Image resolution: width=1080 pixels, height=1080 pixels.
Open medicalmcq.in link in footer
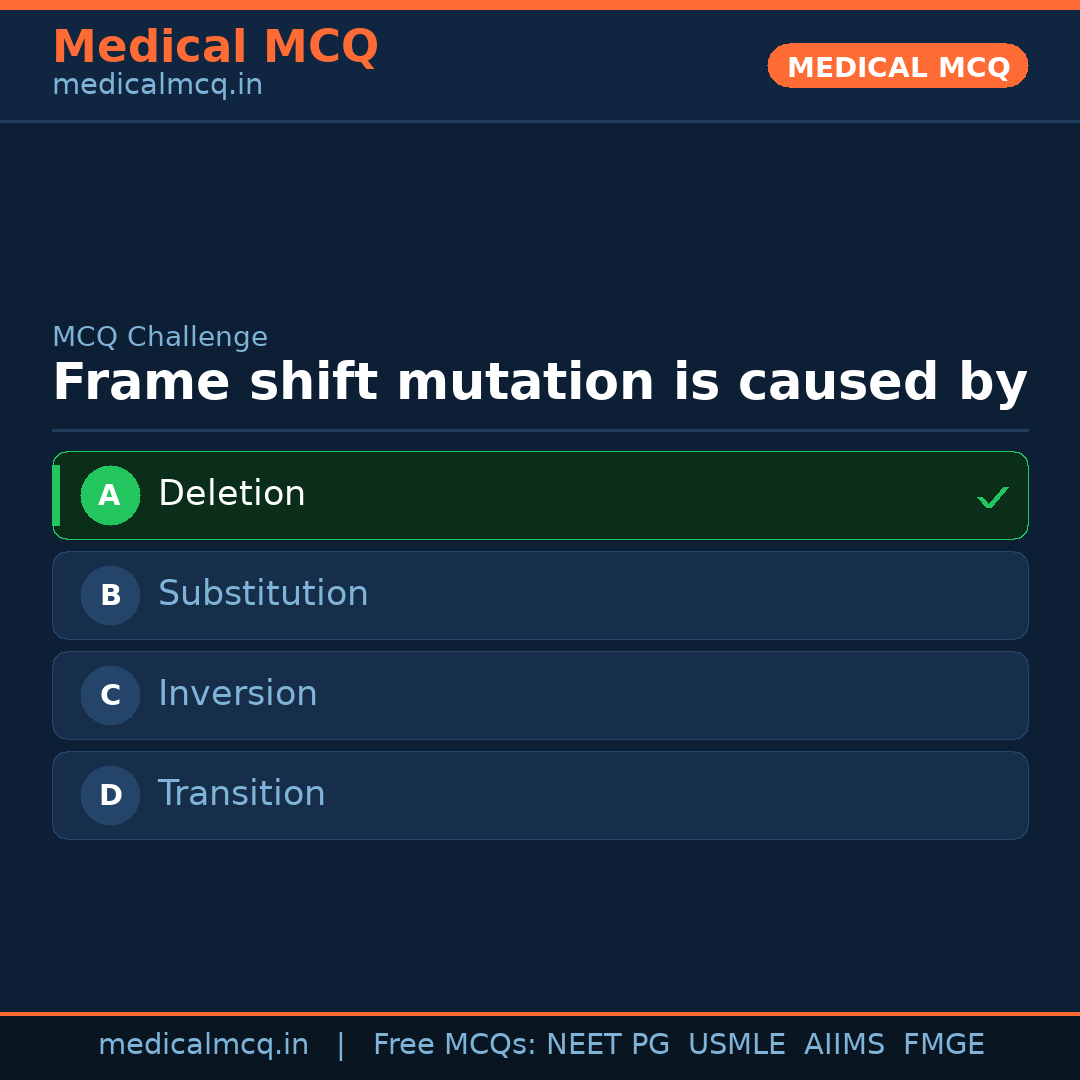[203, 1045]
